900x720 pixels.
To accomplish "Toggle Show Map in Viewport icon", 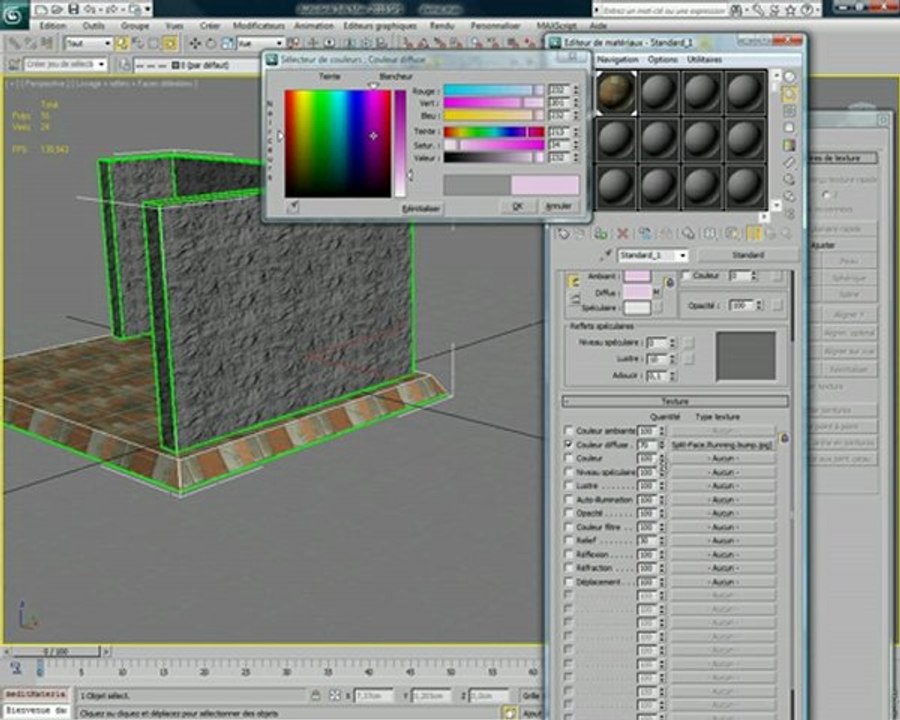I will point(732,234).
